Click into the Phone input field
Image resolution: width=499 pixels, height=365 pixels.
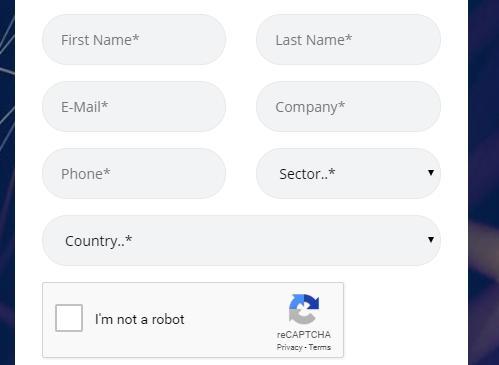pyautogui.click(x=134, y=173)
